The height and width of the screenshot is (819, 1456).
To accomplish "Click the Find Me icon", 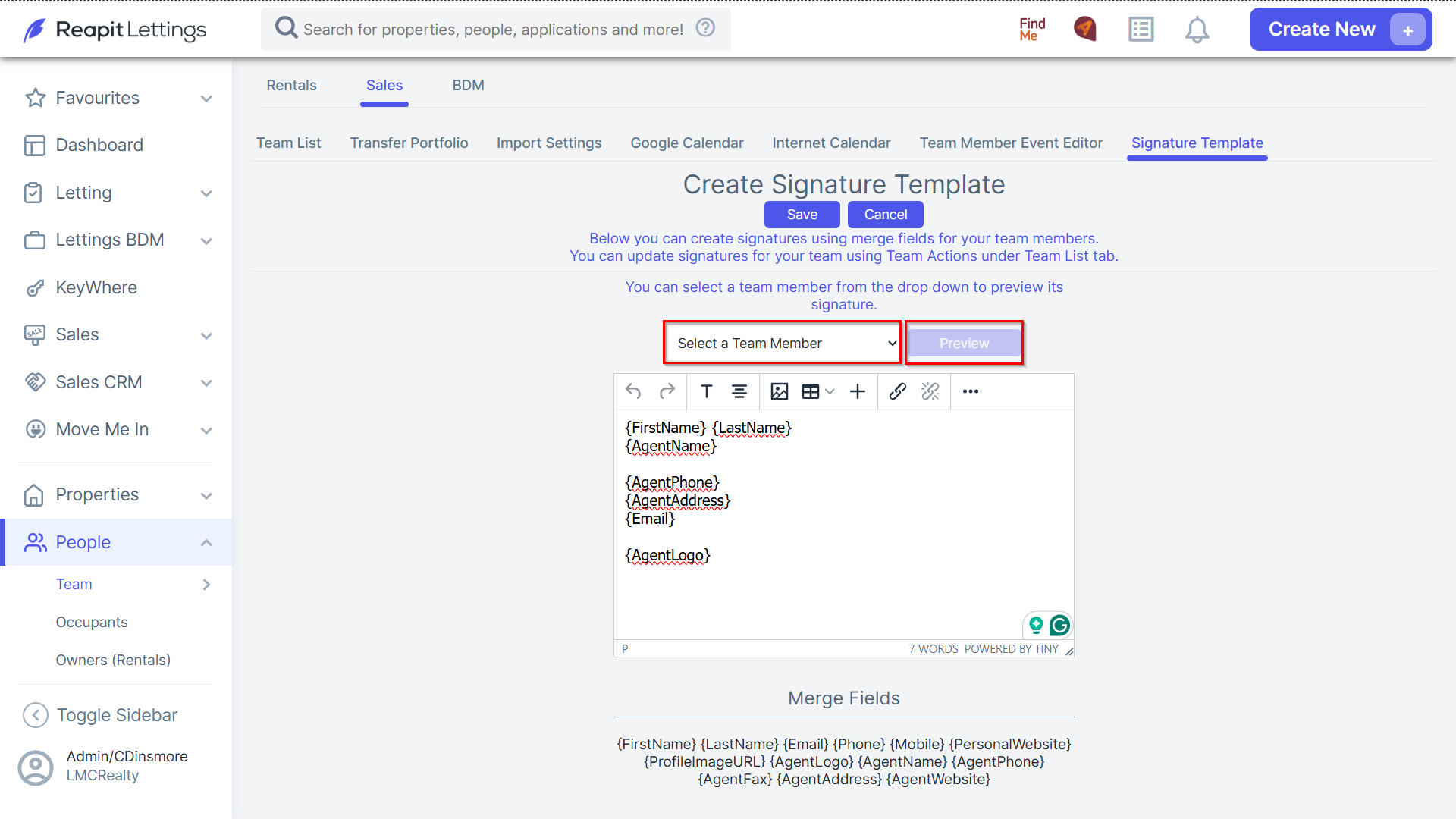I will pos(1032,30).
